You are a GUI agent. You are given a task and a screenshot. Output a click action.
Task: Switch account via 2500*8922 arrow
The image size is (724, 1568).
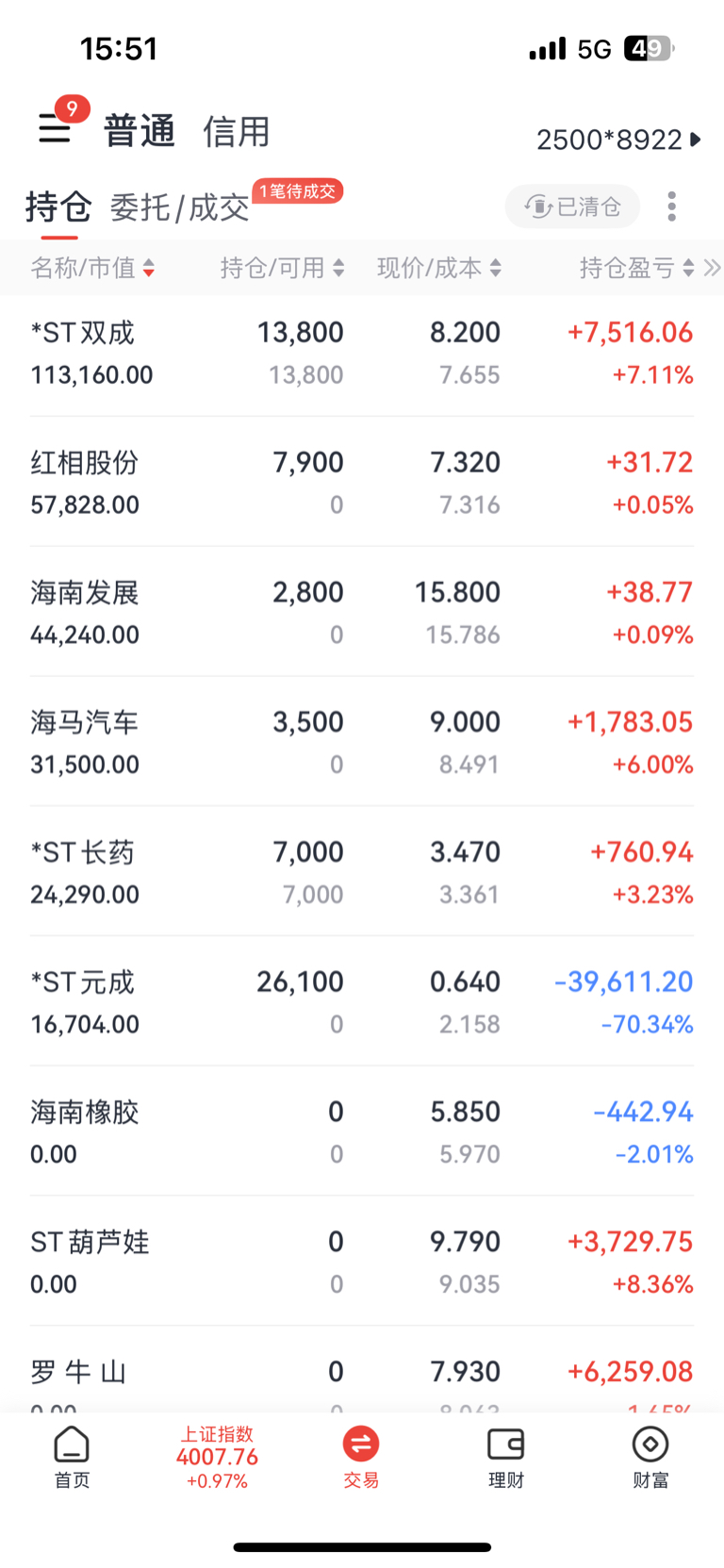[618, 140]
